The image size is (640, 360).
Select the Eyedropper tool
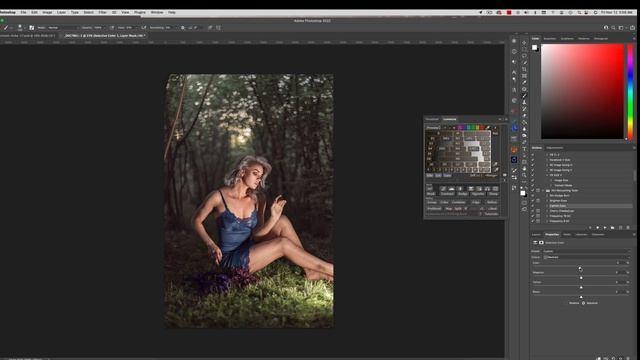coord(524,83)
